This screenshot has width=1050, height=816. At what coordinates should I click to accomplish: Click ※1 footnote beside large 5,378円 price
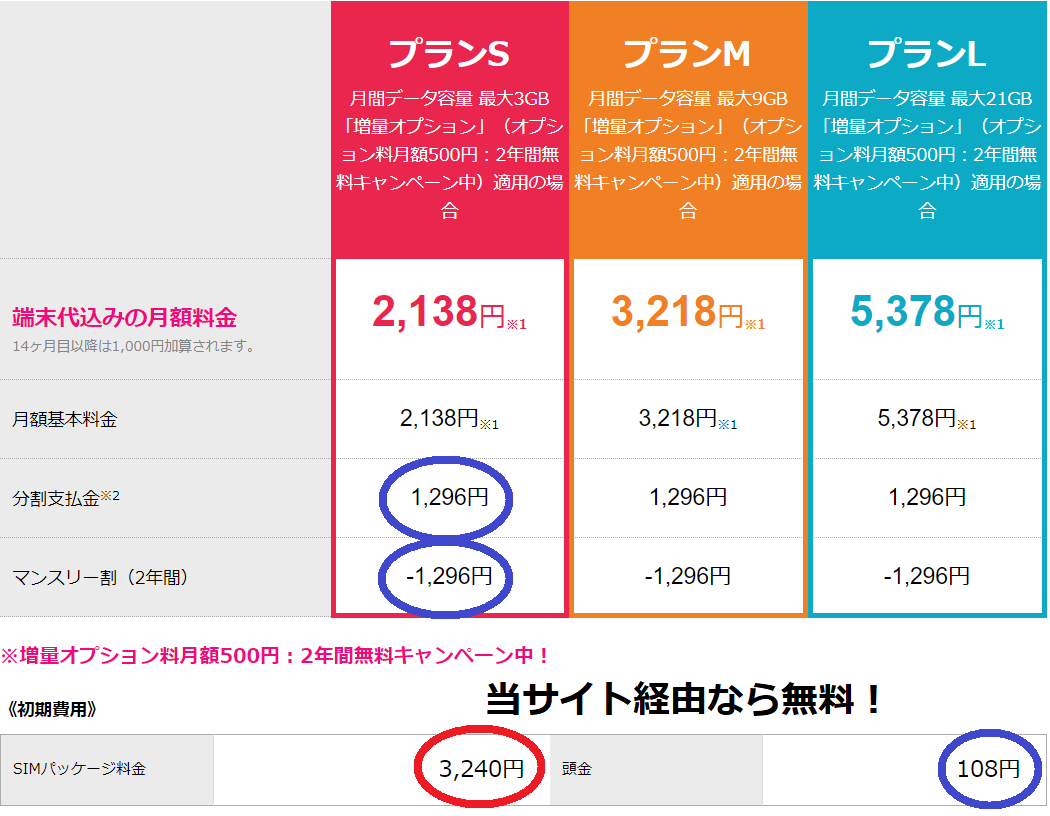pos(994,324)
